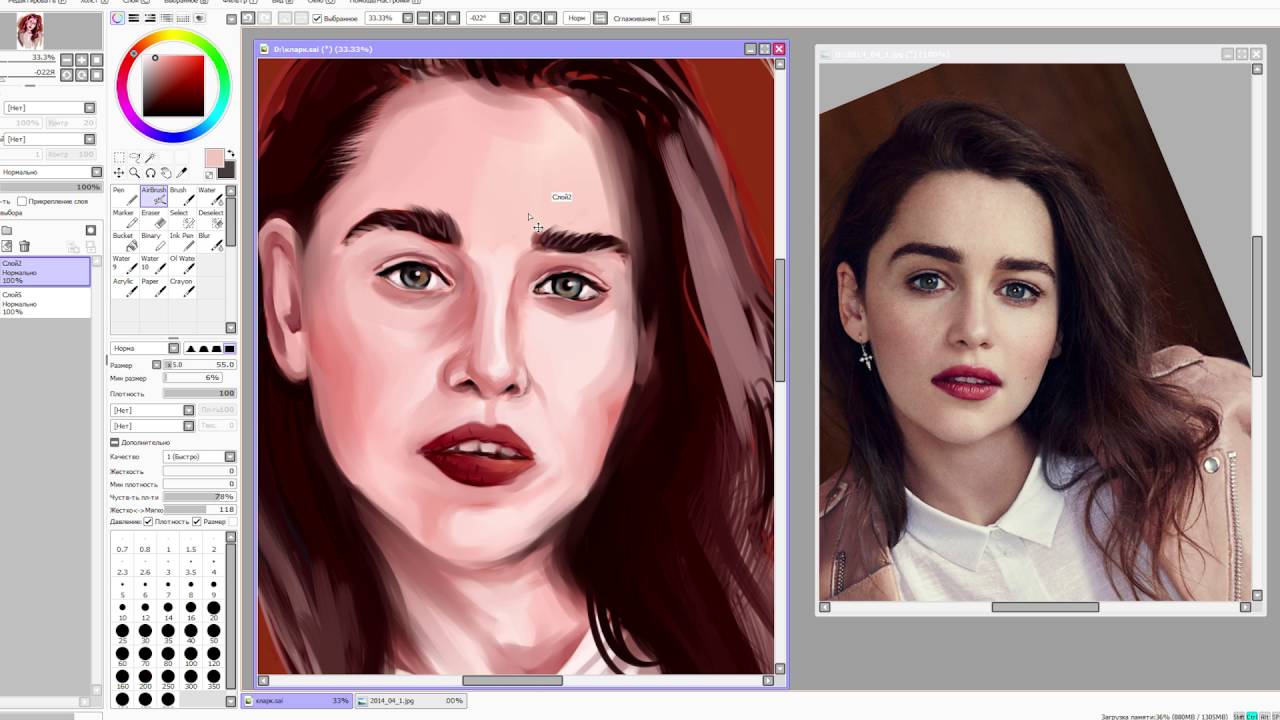Select the Paper brush tool
Image resolution: width=1280 pixels, height=720 pixels.
tap(153, 287)
